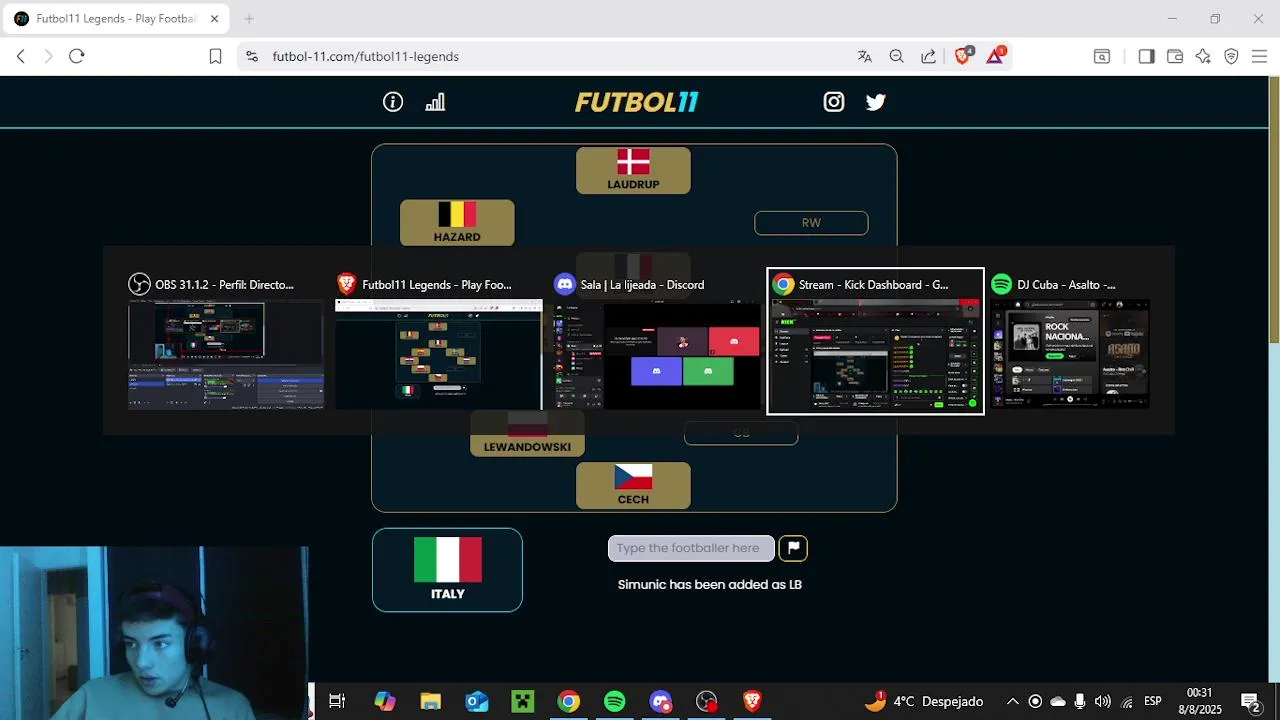The width and height of the screenshot is (1280, 720).
Task: Open Futbol11 Instagram page icon
Action: pyautogui.click(x=834, y=102)
